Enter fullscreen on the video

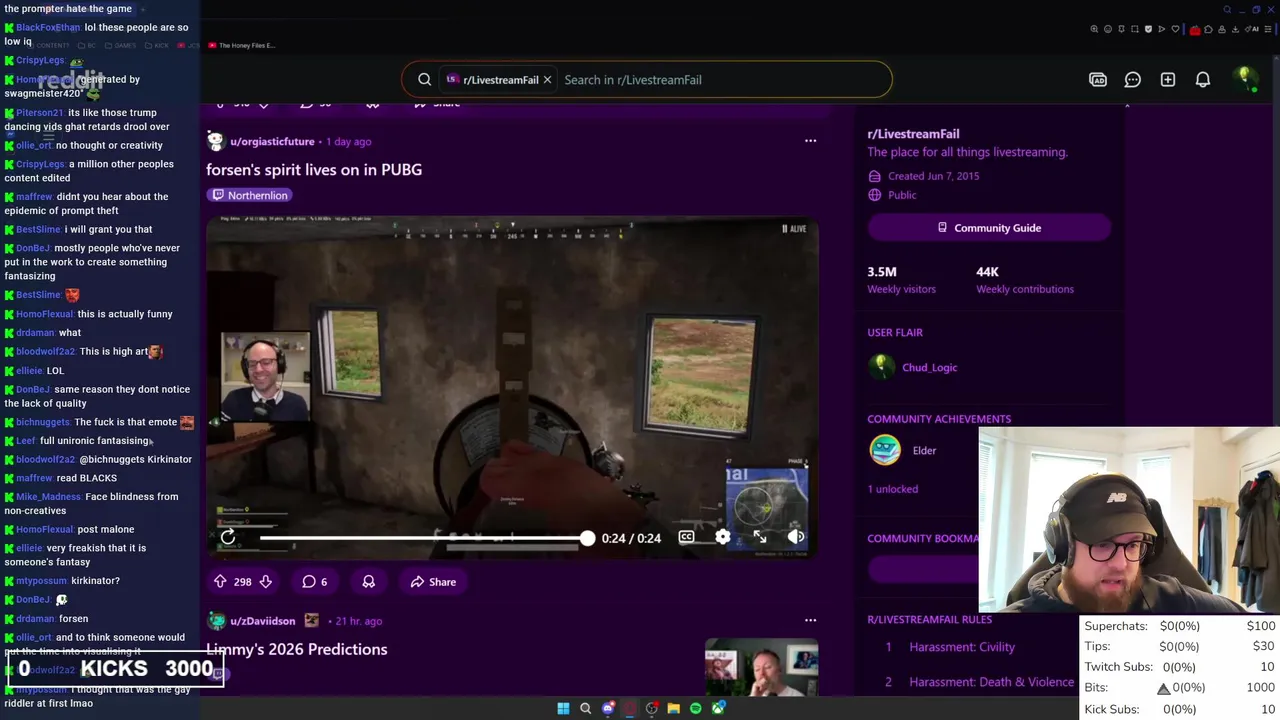tap(760, 537)
